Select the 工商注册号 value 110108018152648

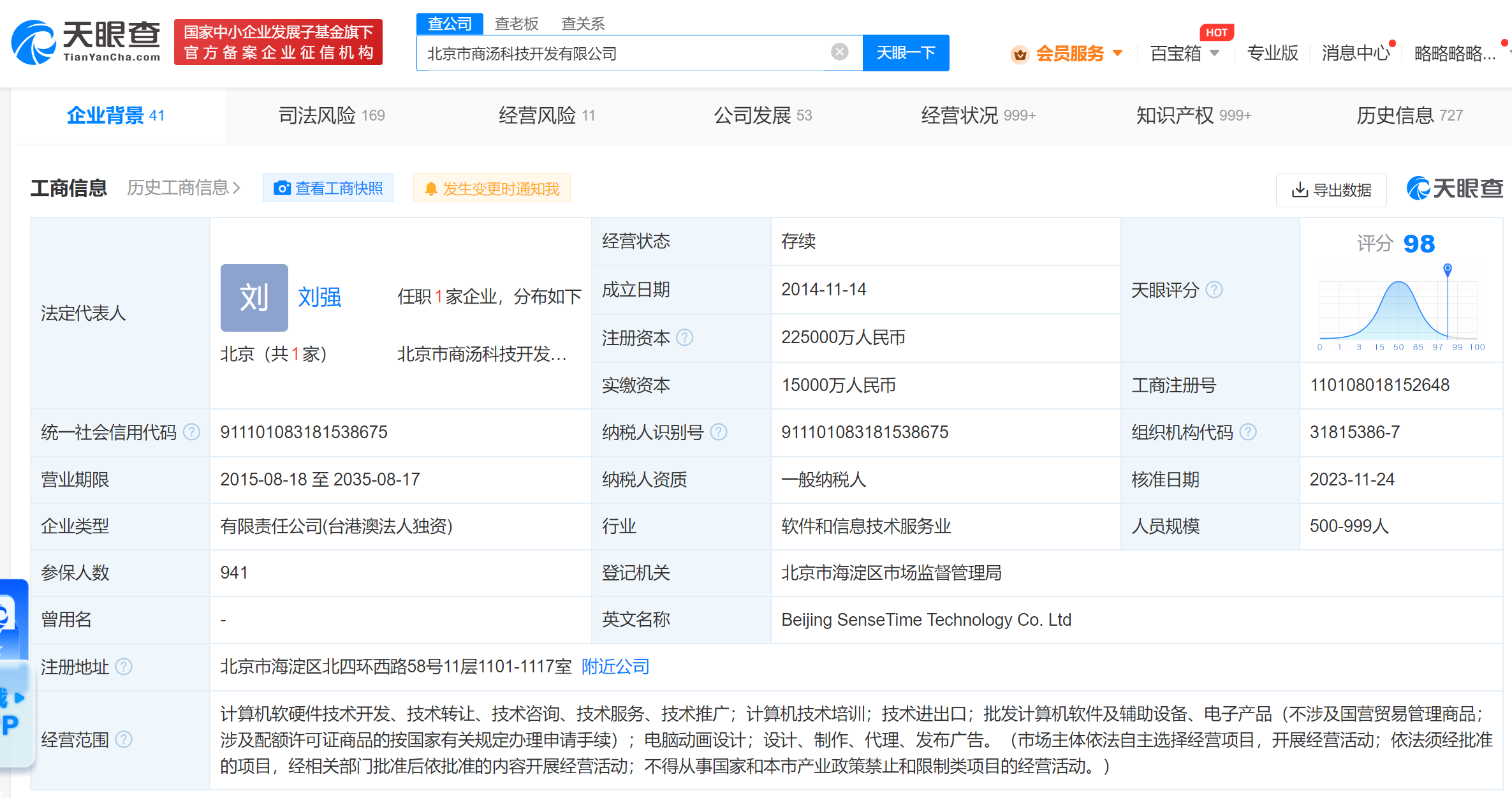tap(1379, 385)
